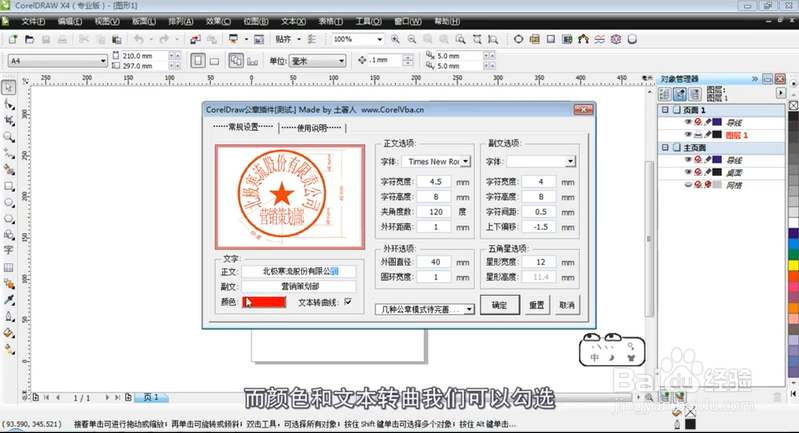
Task: Toggle editable pencil of 桌面 layer
Action: [708, 172]
